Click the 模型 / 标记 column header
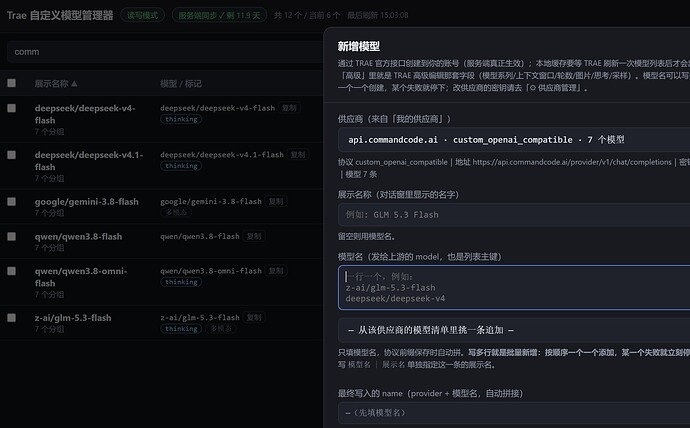Viewport: 690px width, 428px height. pos(181,84)
